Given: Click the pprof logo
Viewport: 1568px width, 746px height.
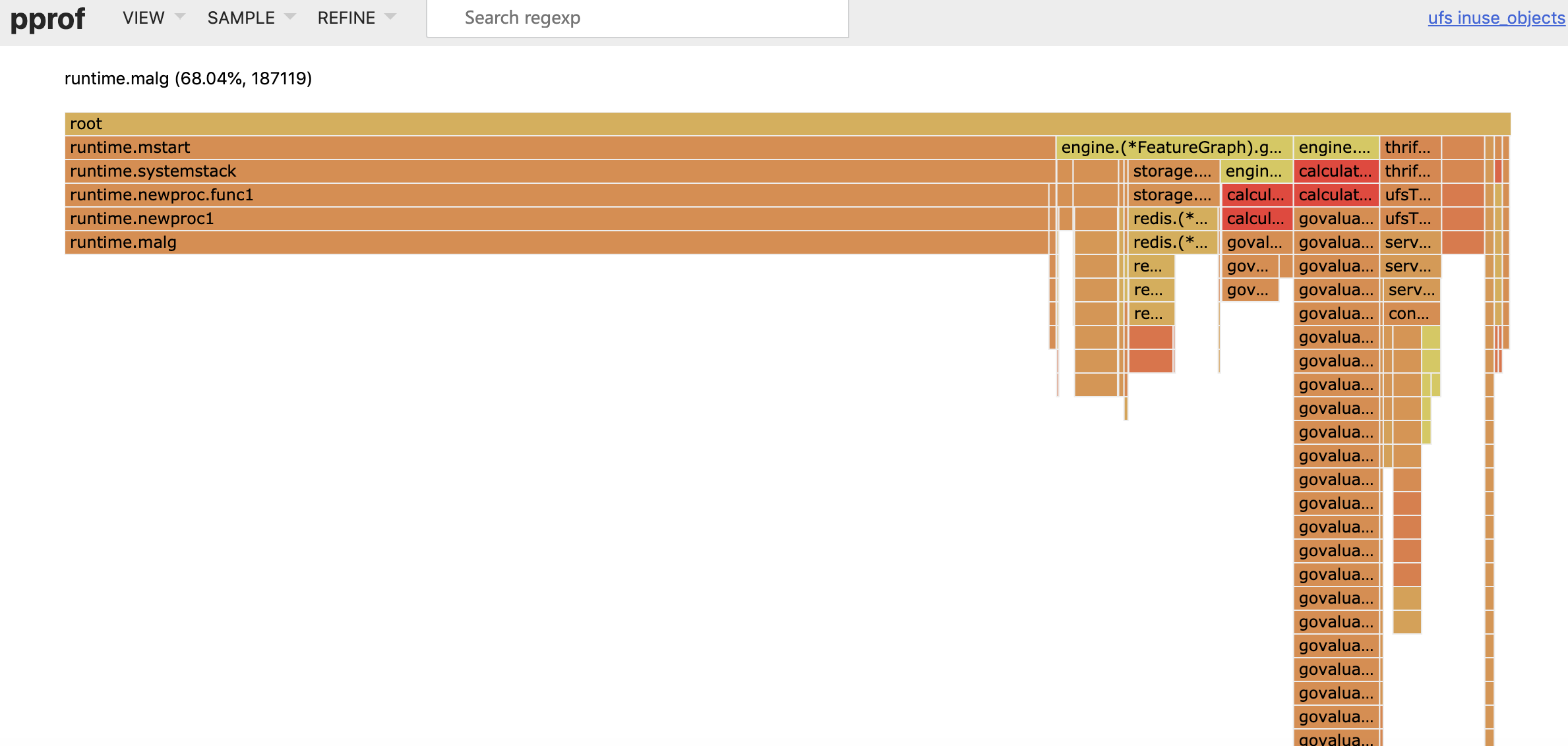Looking at the screenshot, I should click(47, 18).
